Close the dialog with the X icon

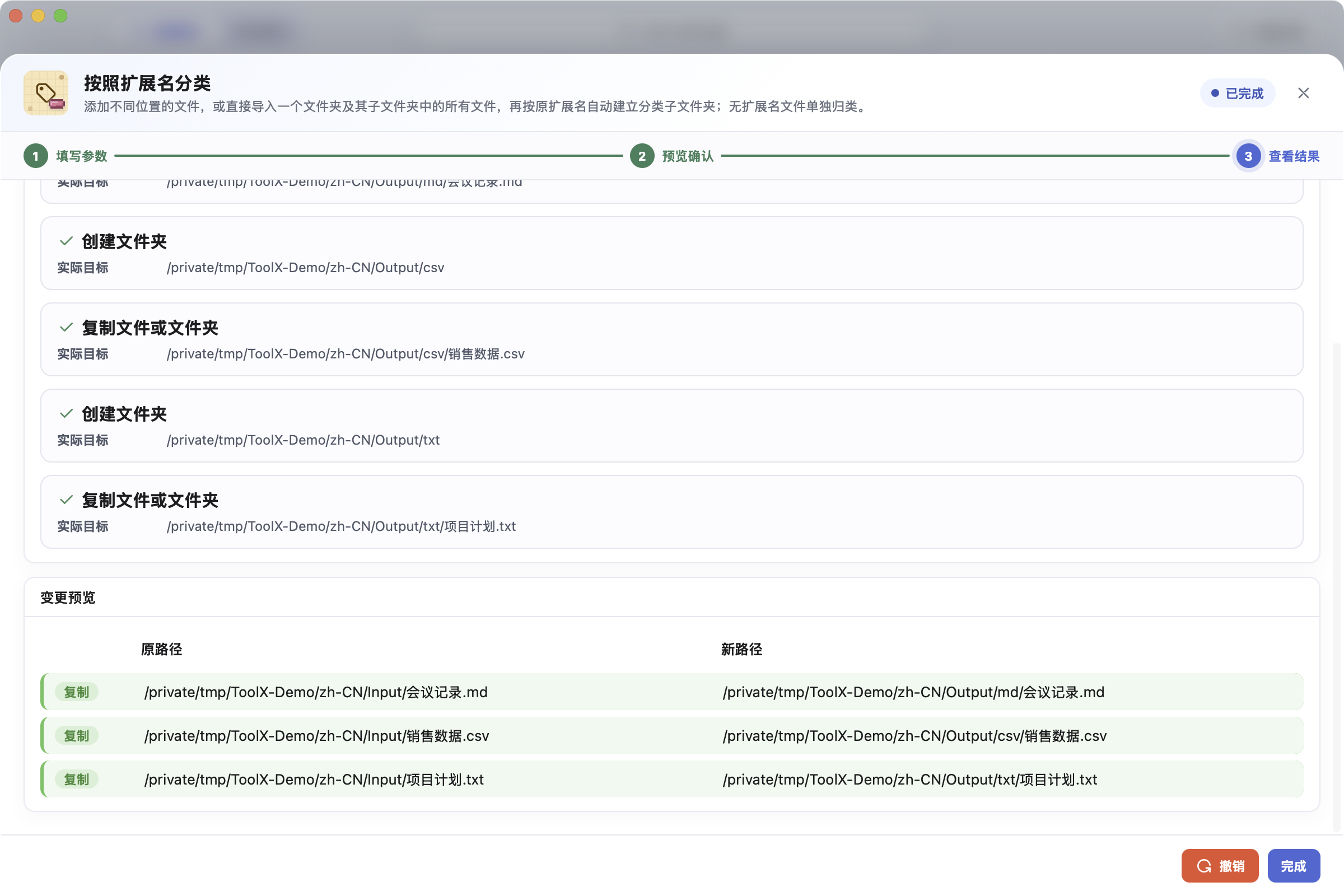click(1303, 93)
